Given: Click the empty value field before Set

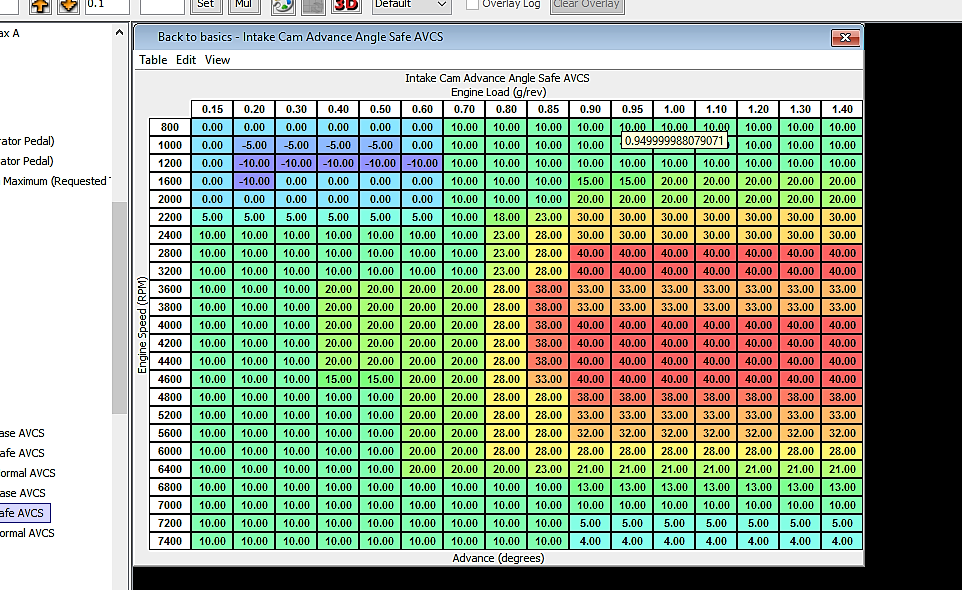Looking at the screenshot, I should [x=161, y=4].
